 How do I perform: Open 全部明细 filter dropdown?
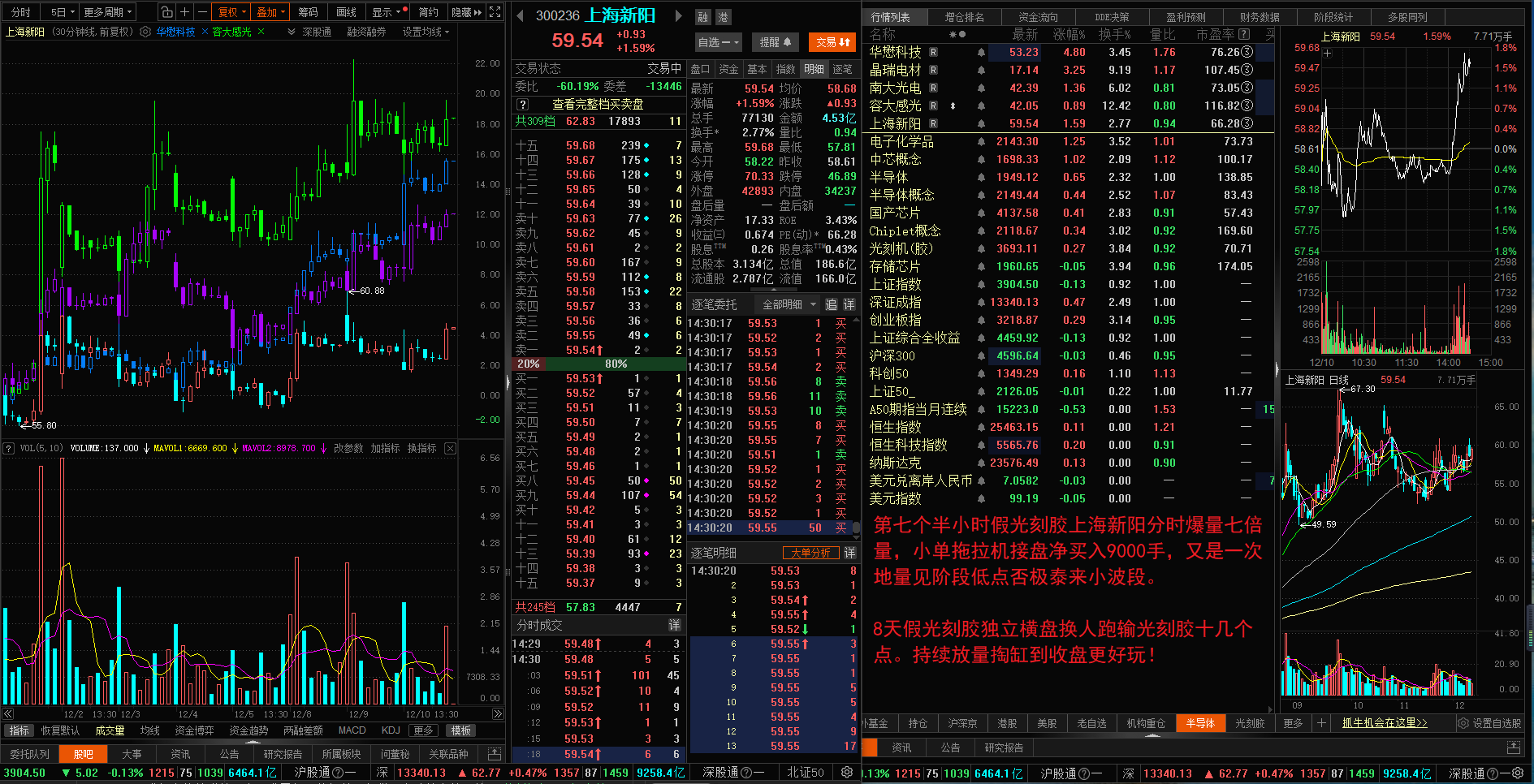click(789, 304)
